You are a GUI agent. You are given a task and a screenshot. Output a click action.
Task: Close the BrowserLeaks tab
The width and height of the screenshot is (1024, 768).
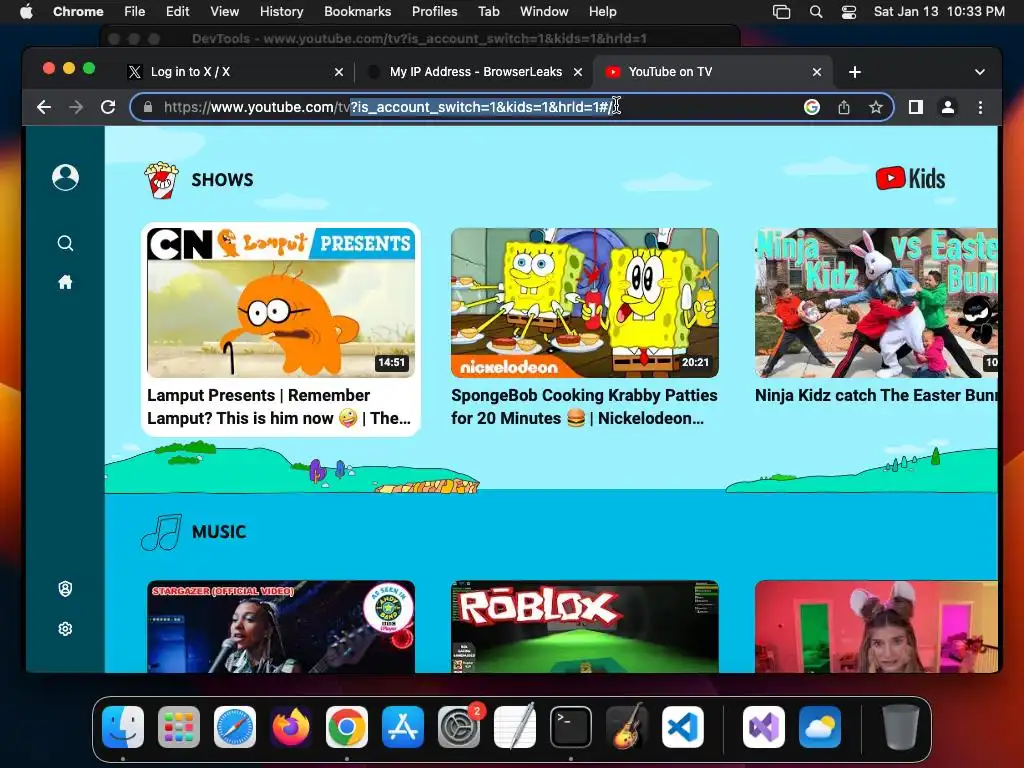click(x=578, y=72)
